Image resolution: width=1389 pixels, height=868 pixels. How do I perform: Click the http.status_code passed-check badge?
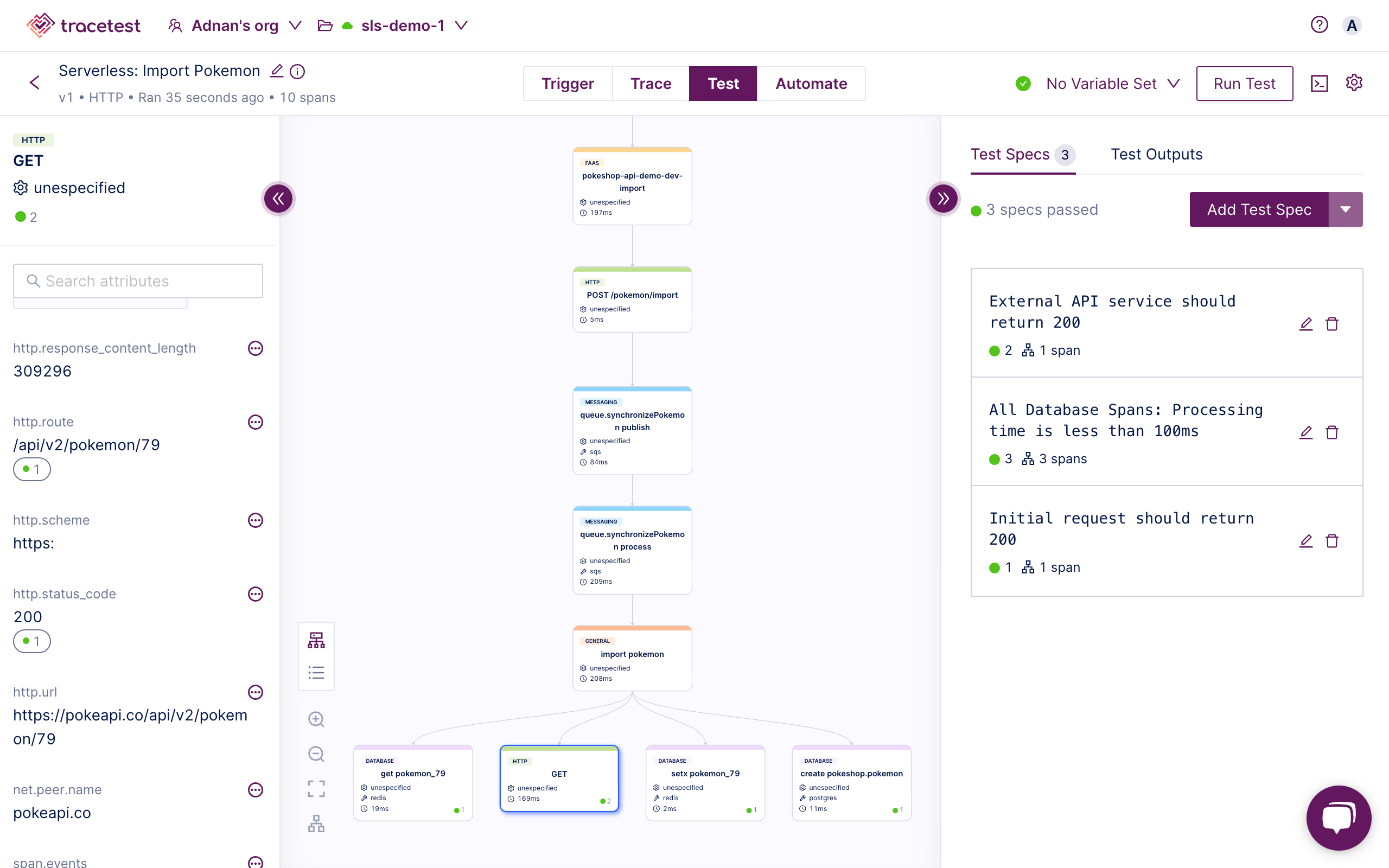tap(32, 641)
